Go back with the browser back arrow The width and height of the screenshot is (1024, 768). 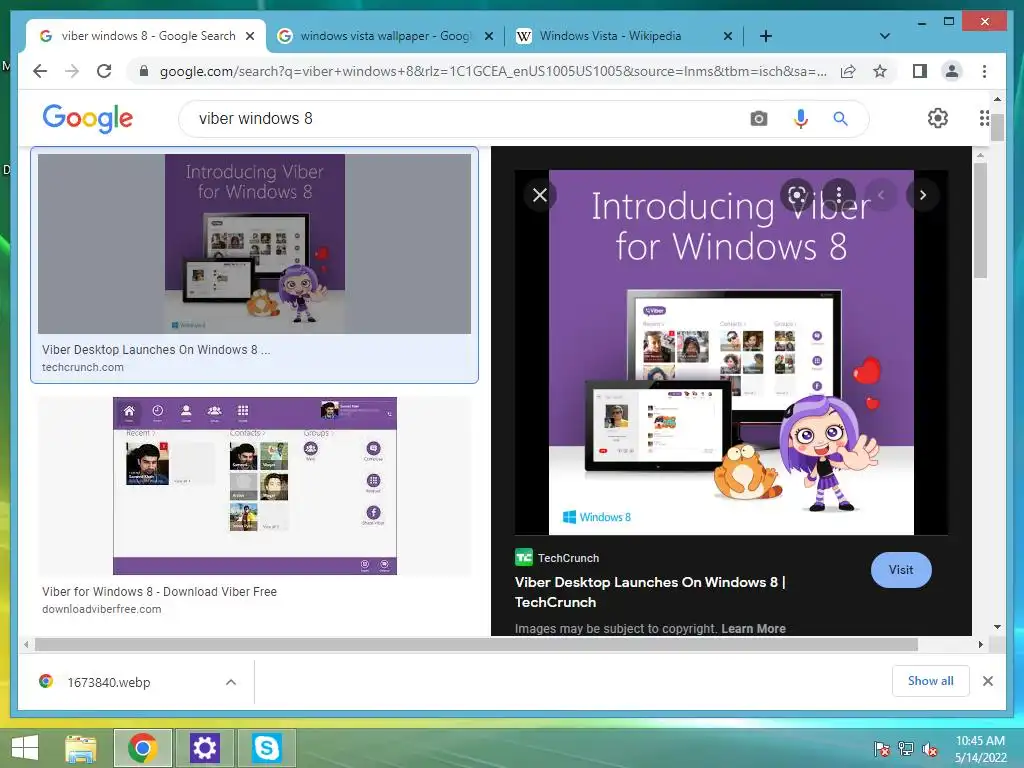coord(40,71)
